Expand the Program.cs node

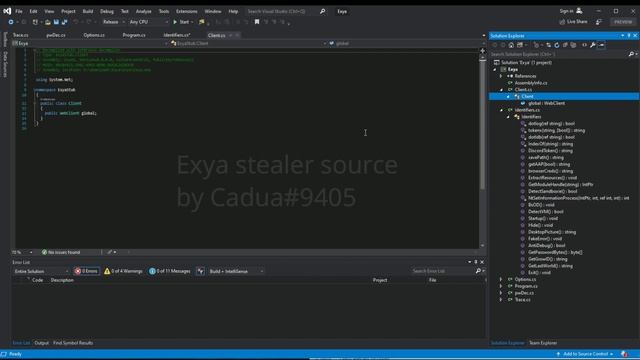point(501,287)
